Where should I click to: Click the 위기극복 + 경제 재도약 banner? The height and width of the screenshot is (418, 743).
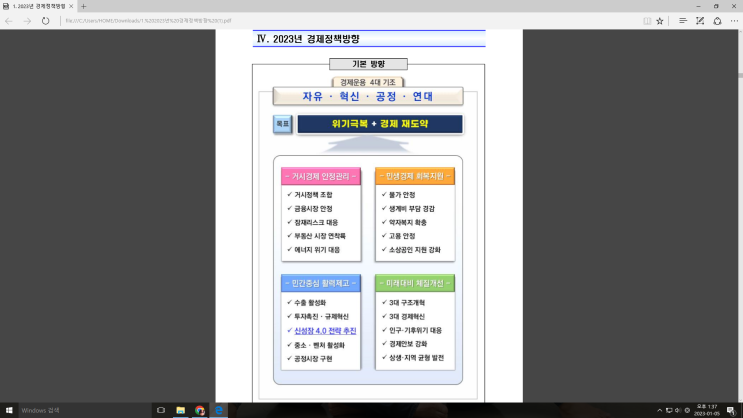(380, 124)
